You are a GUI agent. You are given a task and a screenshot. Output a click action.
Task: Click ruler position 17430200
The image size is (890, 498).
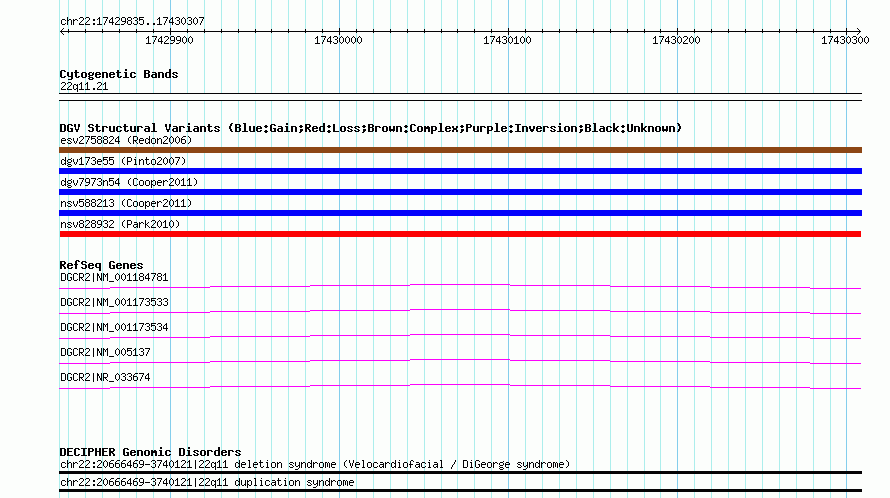tap(677, 40)
